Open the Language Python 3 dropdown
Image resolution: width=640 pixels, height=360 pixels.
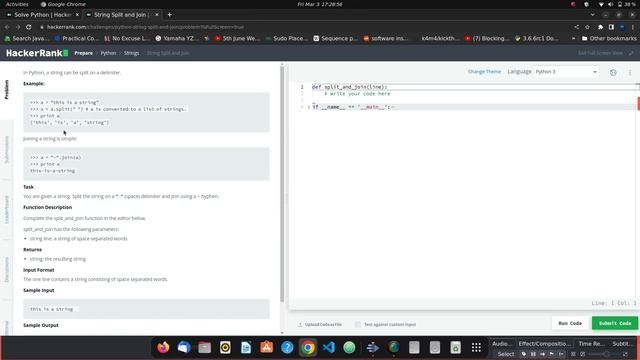tap(566, 72)
